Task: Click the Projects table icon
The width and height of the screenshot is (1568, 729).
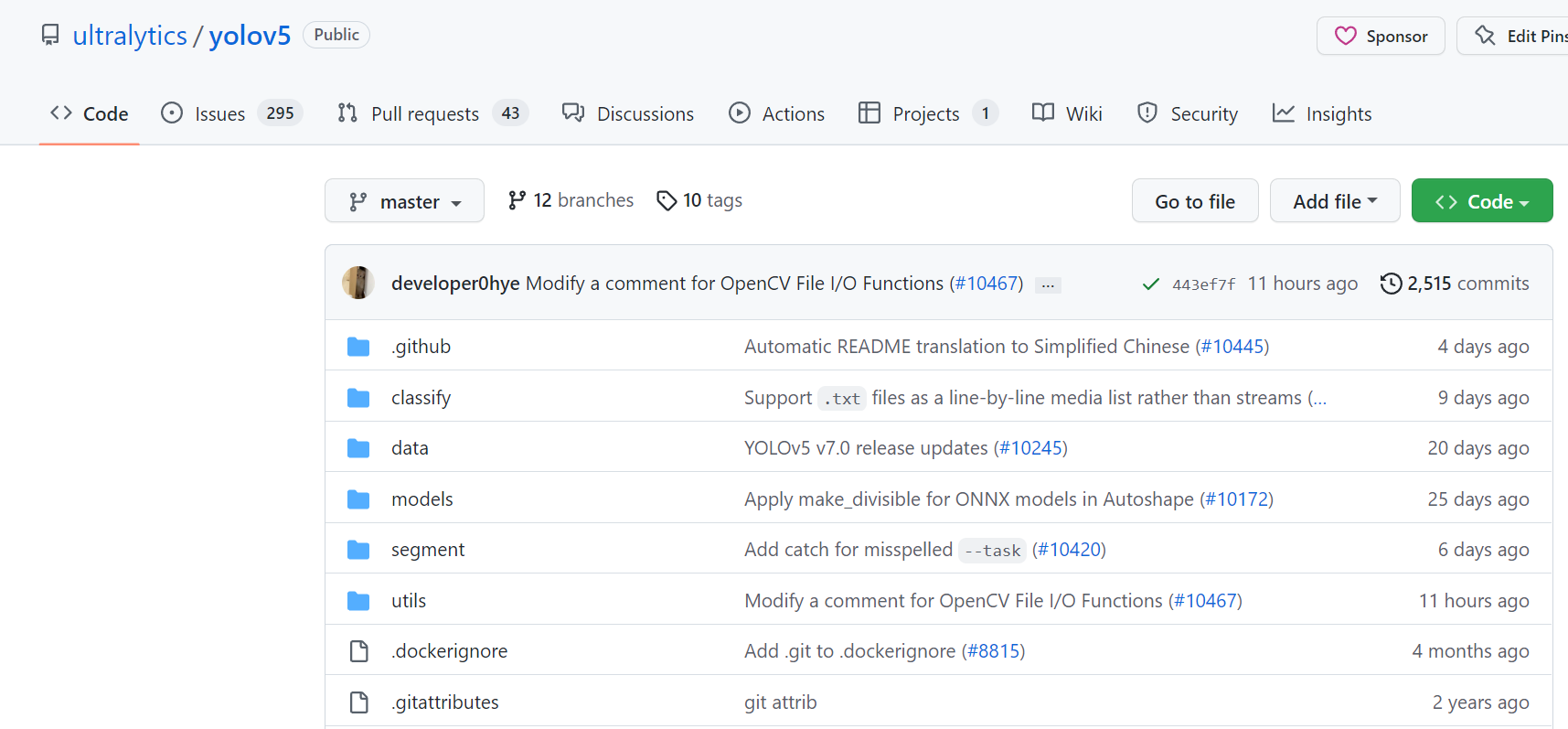Action: [x=869, y=113]
